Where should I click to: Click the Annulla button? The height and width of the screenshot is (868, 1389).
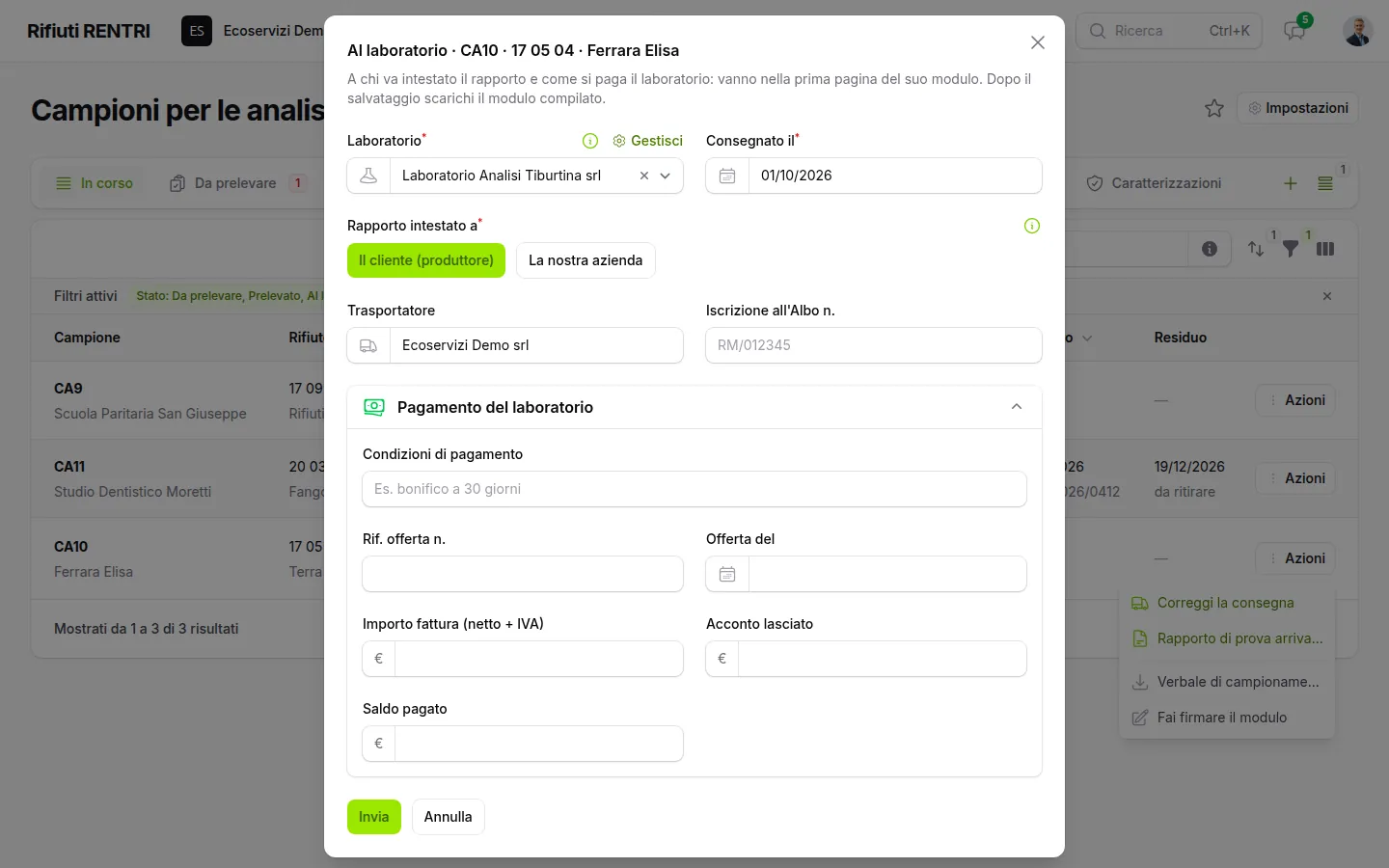pos(449,817)
